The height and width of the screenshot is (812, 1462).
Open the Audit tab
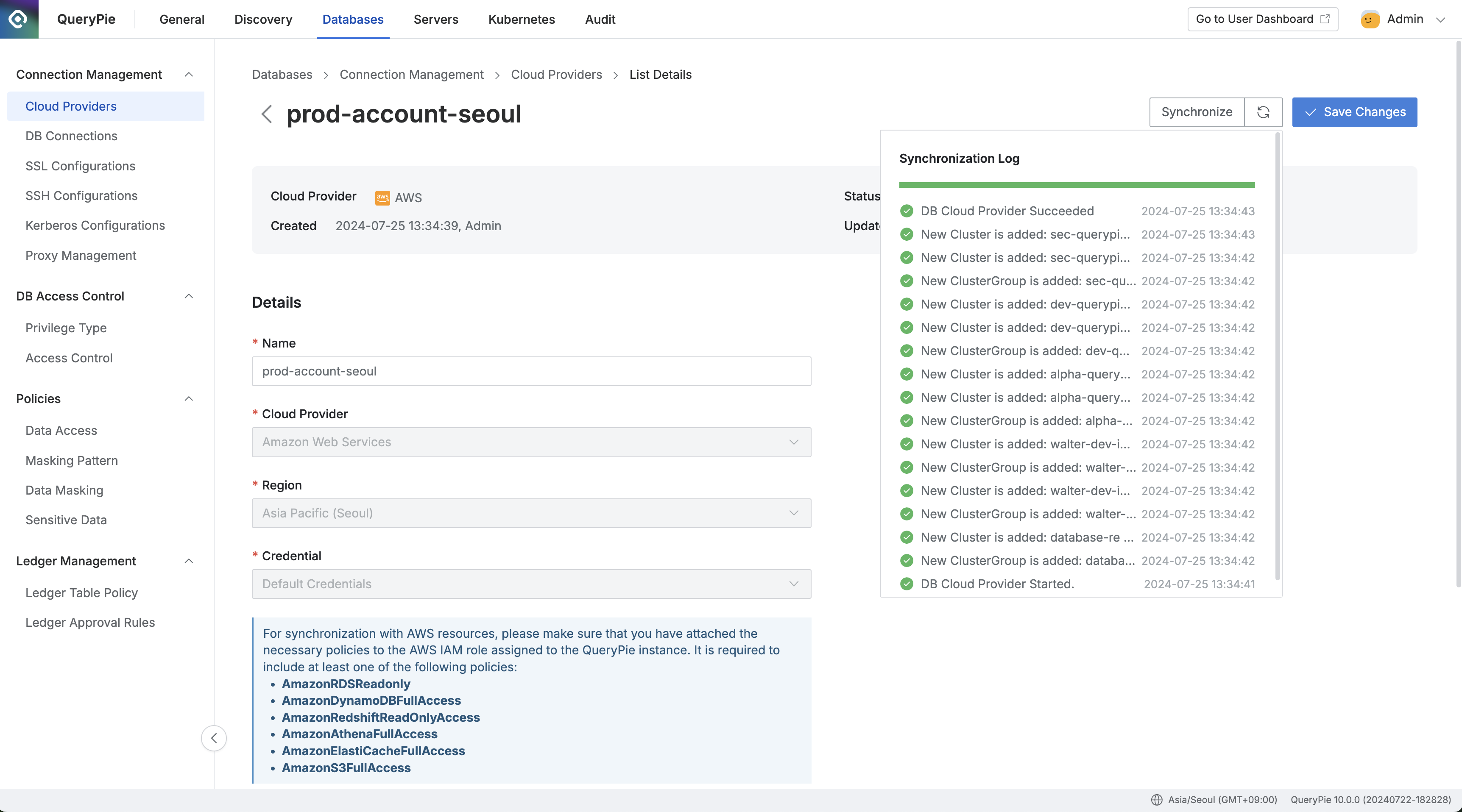click(600, 19)
